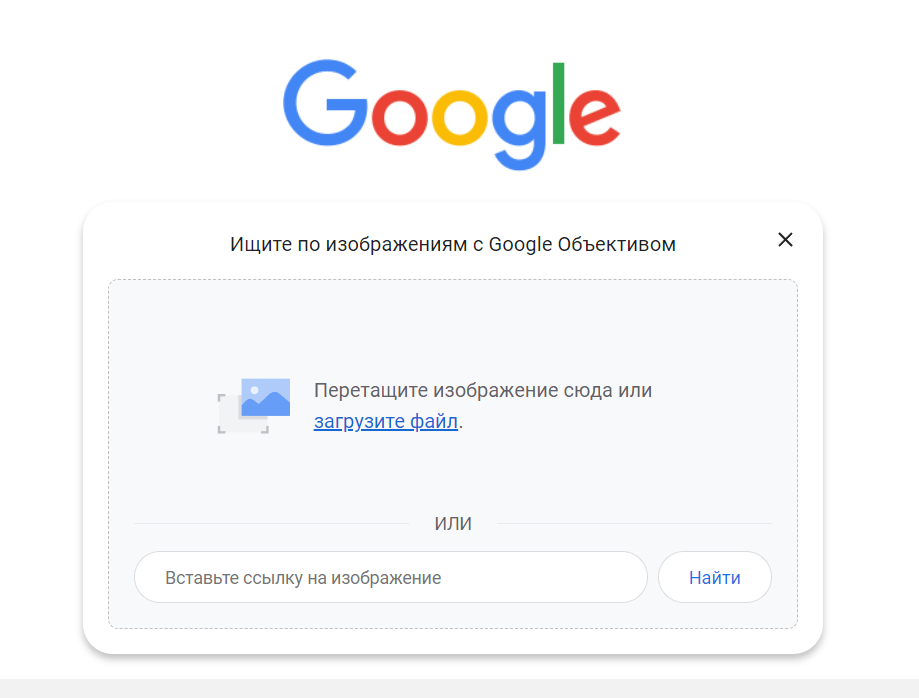Viewport: 919px width, 698px height.
Task: Click the "Перетащите изображение сюда или" text
Action: [x=483, y=391]
